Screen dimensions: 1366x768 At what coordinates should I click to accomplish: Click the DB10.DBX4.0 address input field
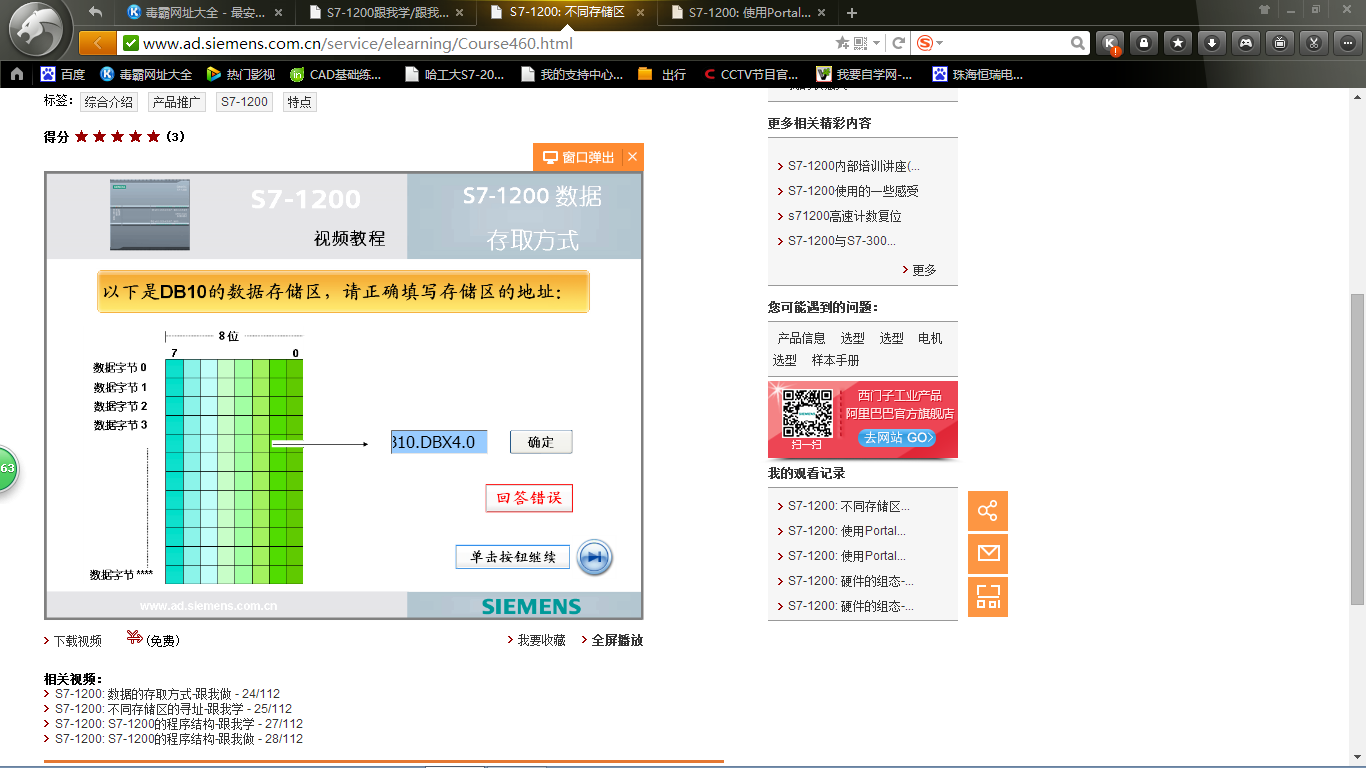(439, 442)
